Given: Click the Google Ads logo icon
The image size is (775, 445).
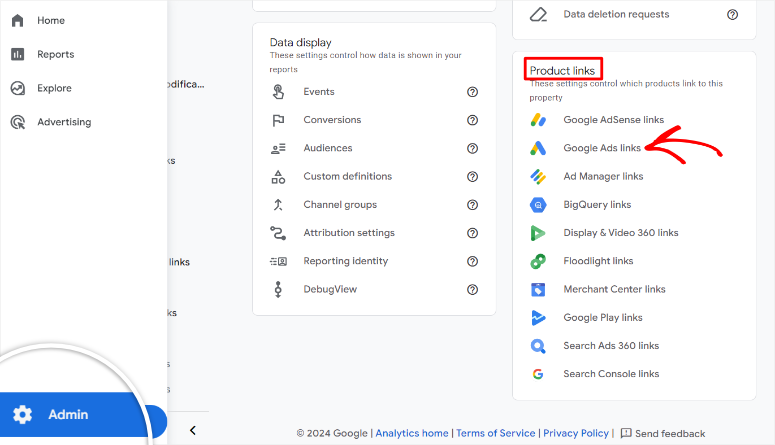Looking at the screenshot, I should click(x=538, y=148).
